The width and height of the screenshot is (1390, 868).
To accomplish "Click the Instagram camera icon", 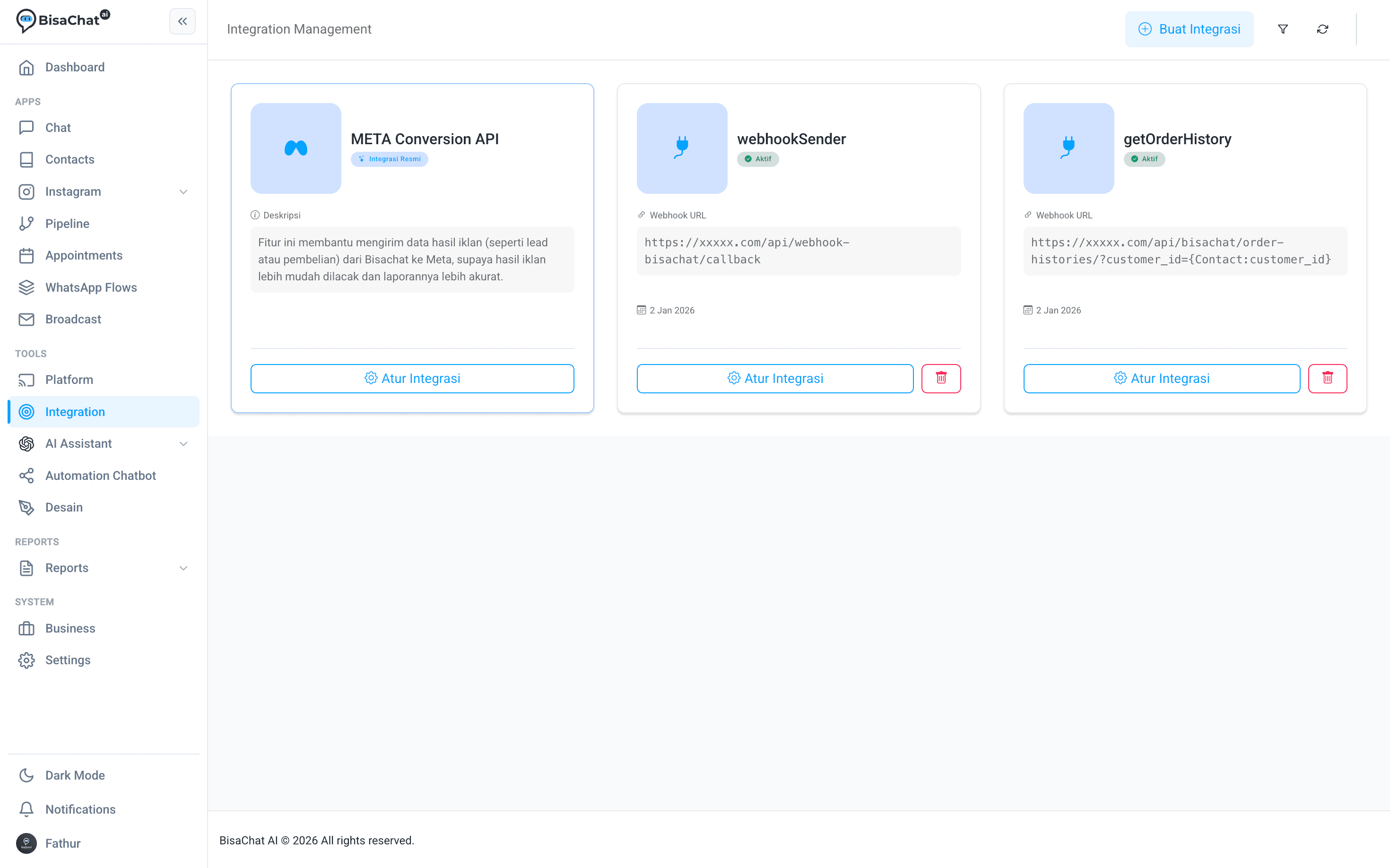I will click(26, 192).
